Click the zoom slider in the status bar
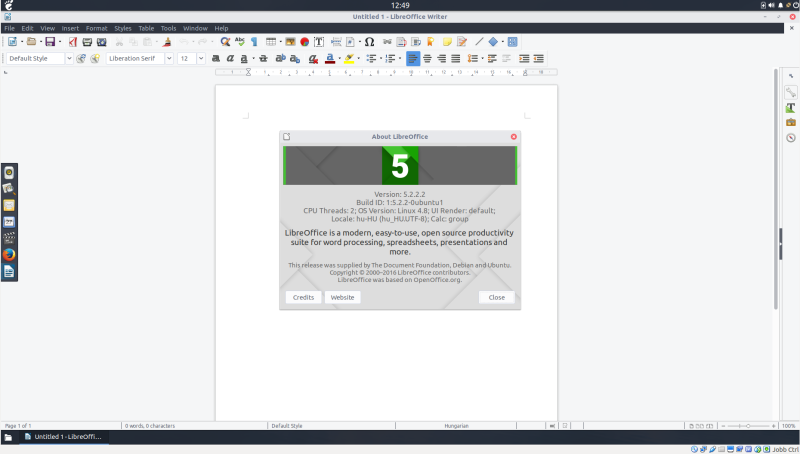This screenshot has height=454, width=800. pyautogui.click(x=748, y=426)
